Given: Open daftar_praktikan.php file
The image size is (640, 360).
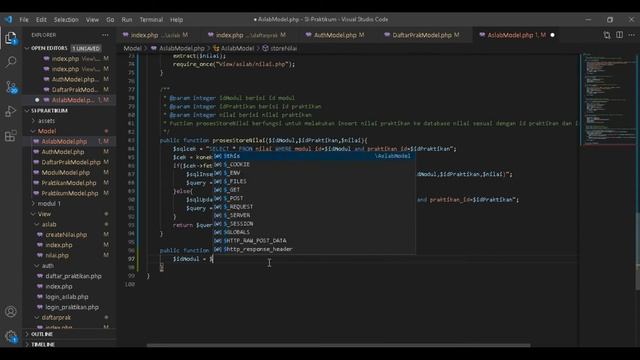Looking at the screenshot, I should pyautogui.click(x=73, y=276).
